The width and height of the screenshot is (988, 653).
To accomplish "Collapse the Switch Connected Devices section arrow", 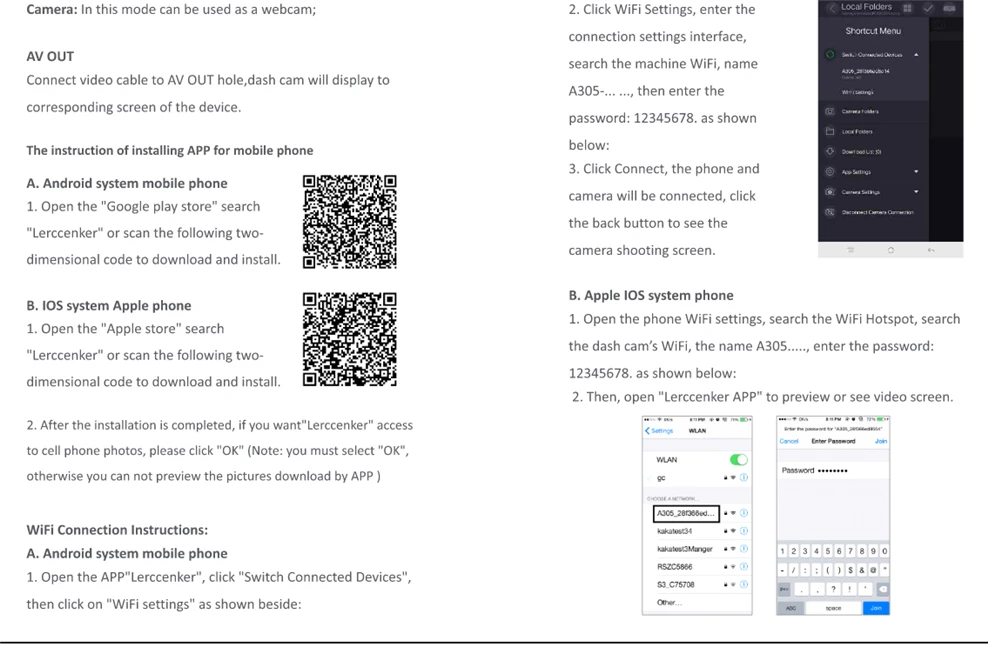I will (916, 55).
